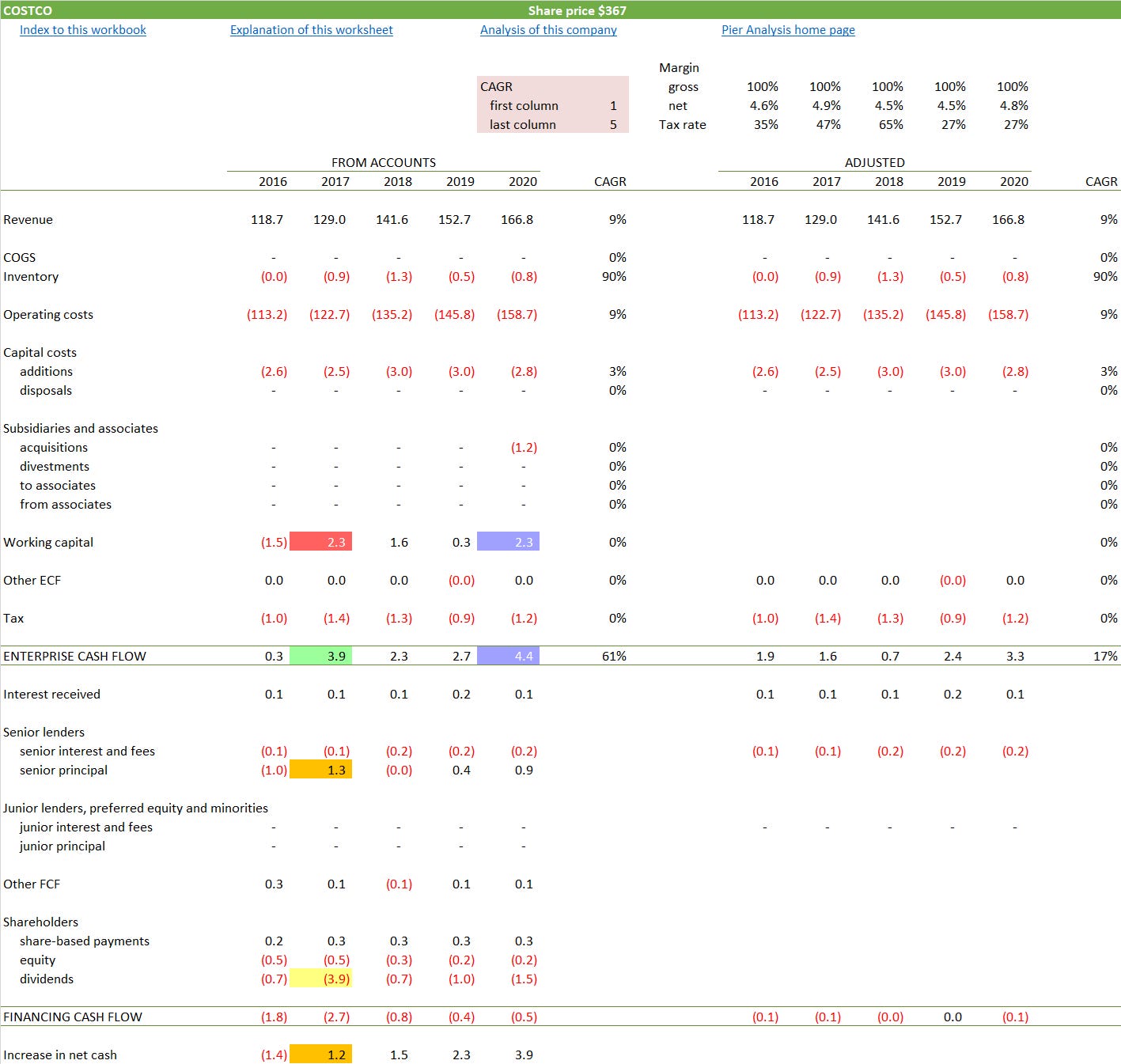The width and height of the screenshot is (1121, 1064).
Task: Select the red-highlighted 2017 working capital cell
Action: tap(321, 542)
